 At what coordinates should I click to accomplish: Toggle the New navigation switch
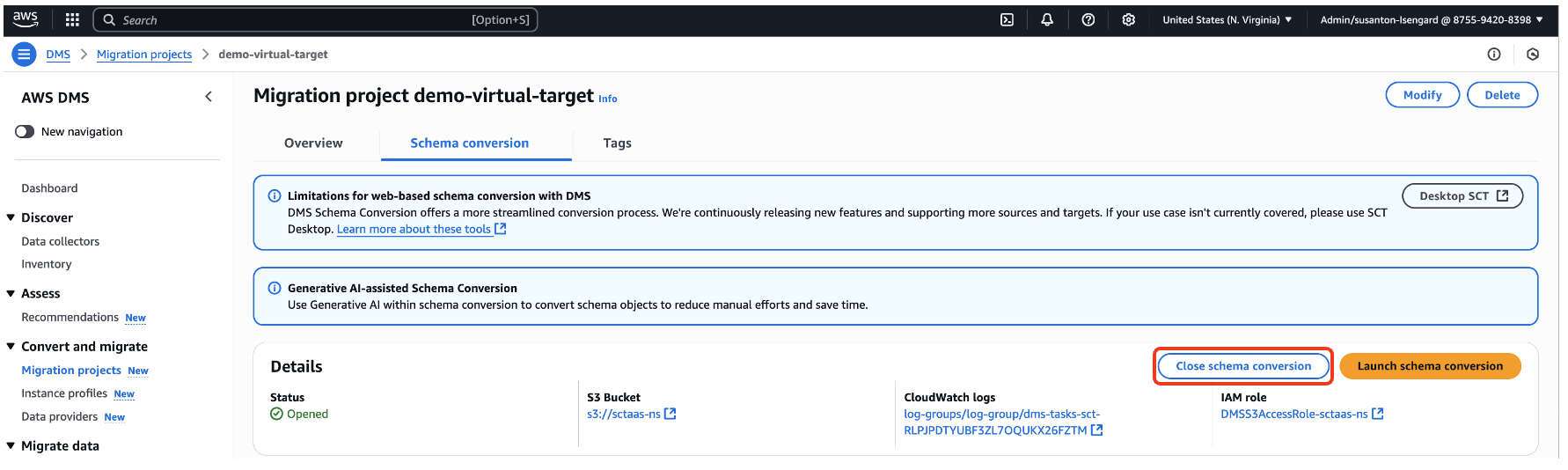coord(25,132)
